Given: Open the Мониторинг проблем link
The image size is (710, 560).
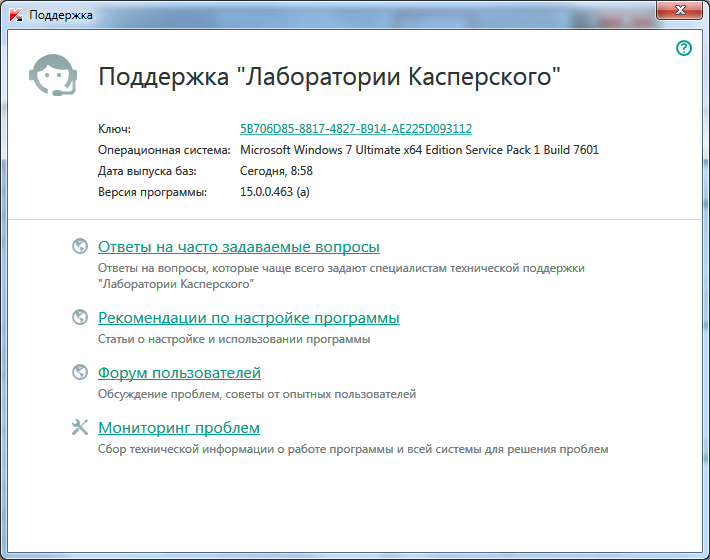Looking at the screenshot, I should coord(179,428).
